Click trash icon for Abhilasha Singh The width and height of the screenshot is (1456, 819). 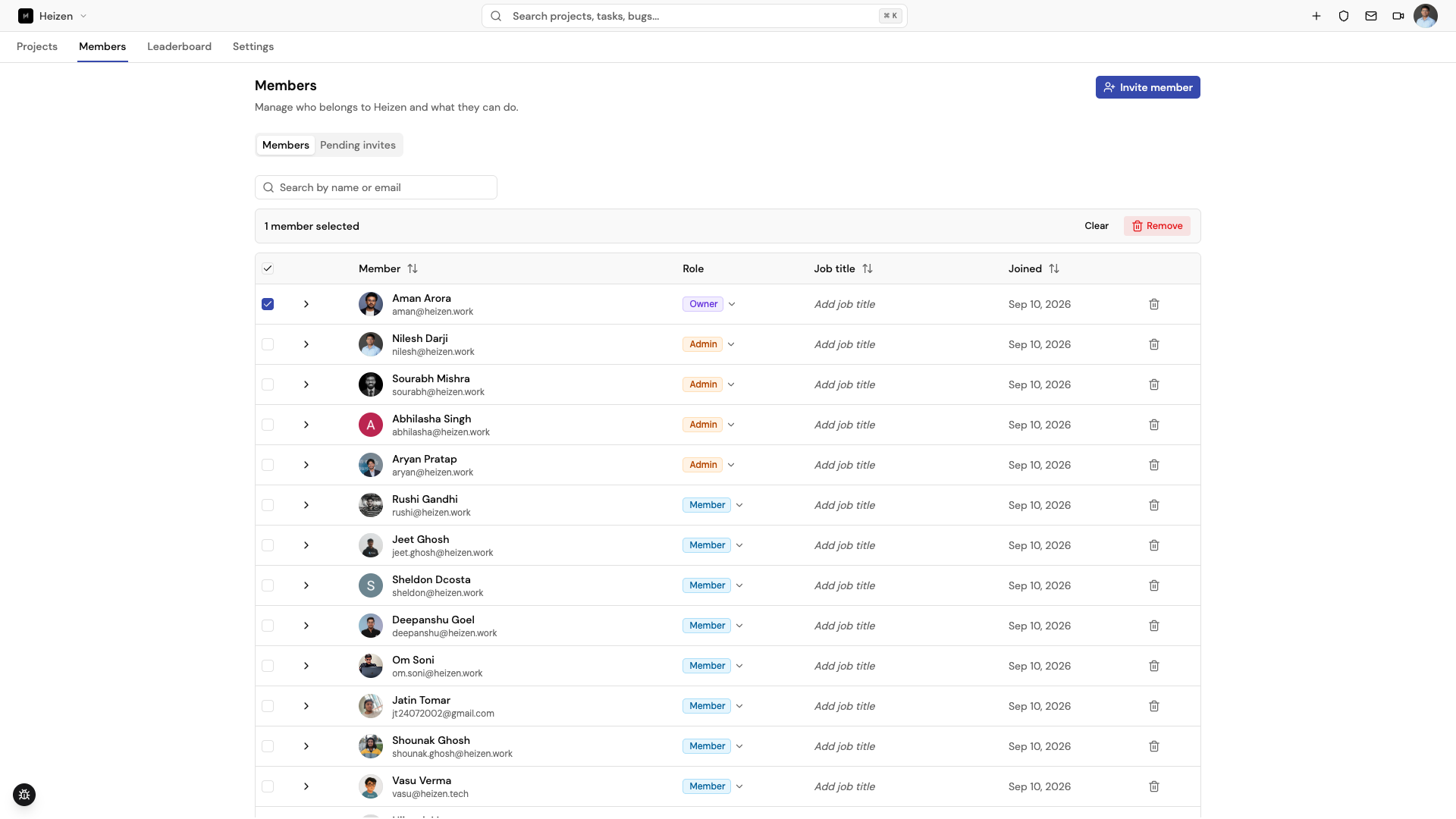pyautogui.click(x=1154, y=425)
